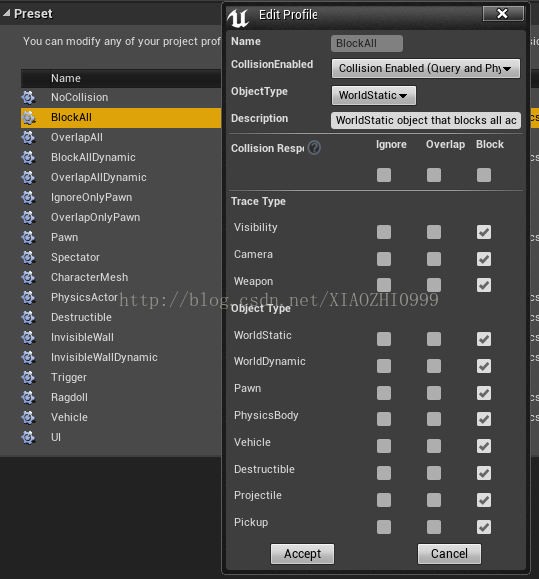
Task: Open the CollisionEnabled dropdown
Action: click(426, 69)
